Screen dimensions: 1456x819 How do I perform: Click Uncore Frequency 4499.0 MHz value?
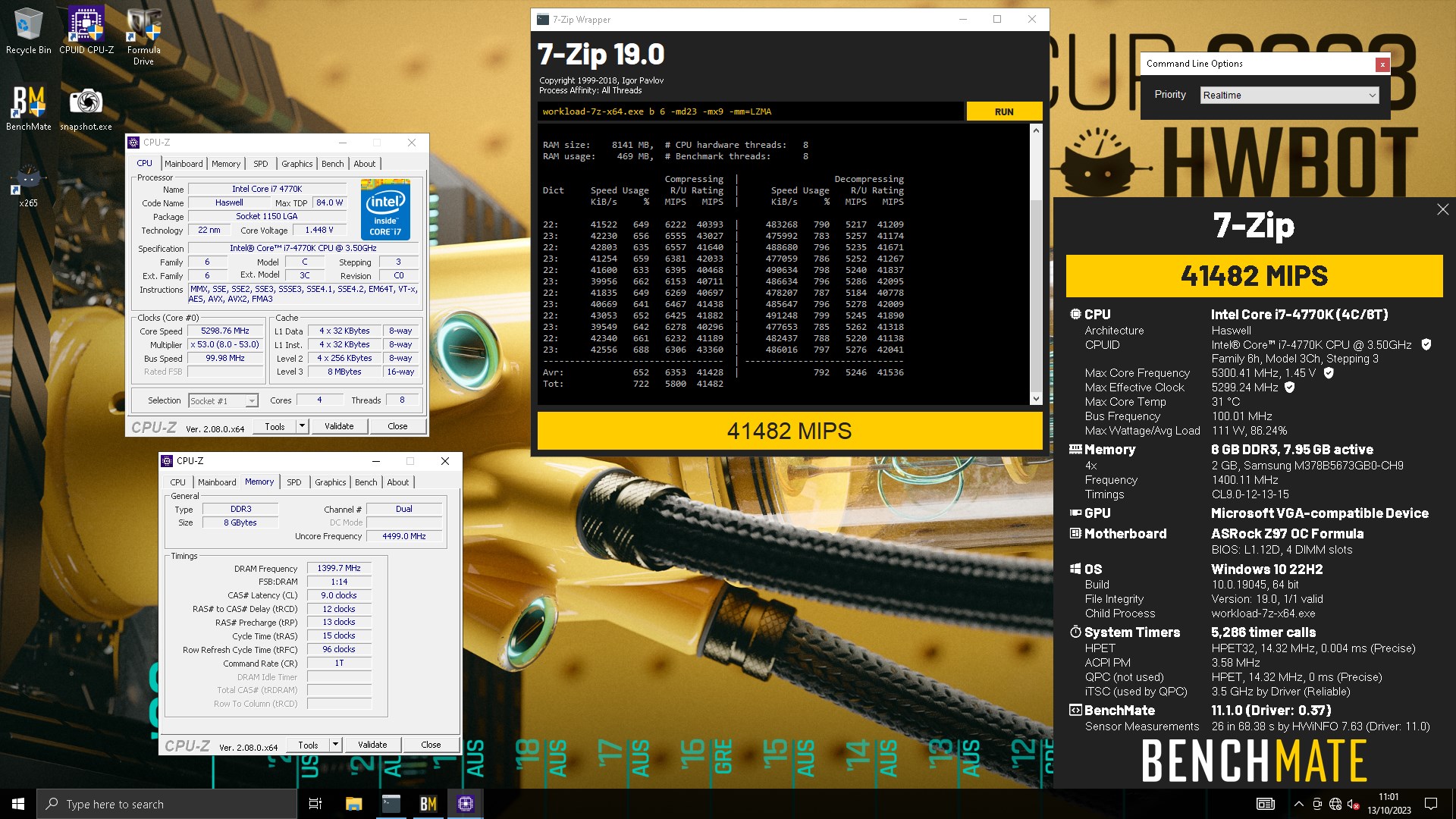(x=404, y=536)
